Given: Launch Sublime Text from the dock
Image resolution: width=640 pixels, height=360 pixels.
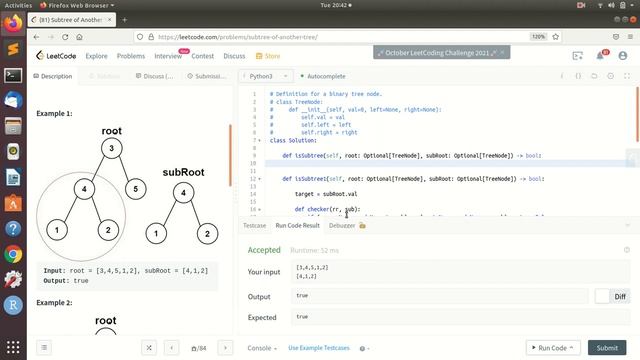Looking at the screenshot, I should click(x=13, y=49).
